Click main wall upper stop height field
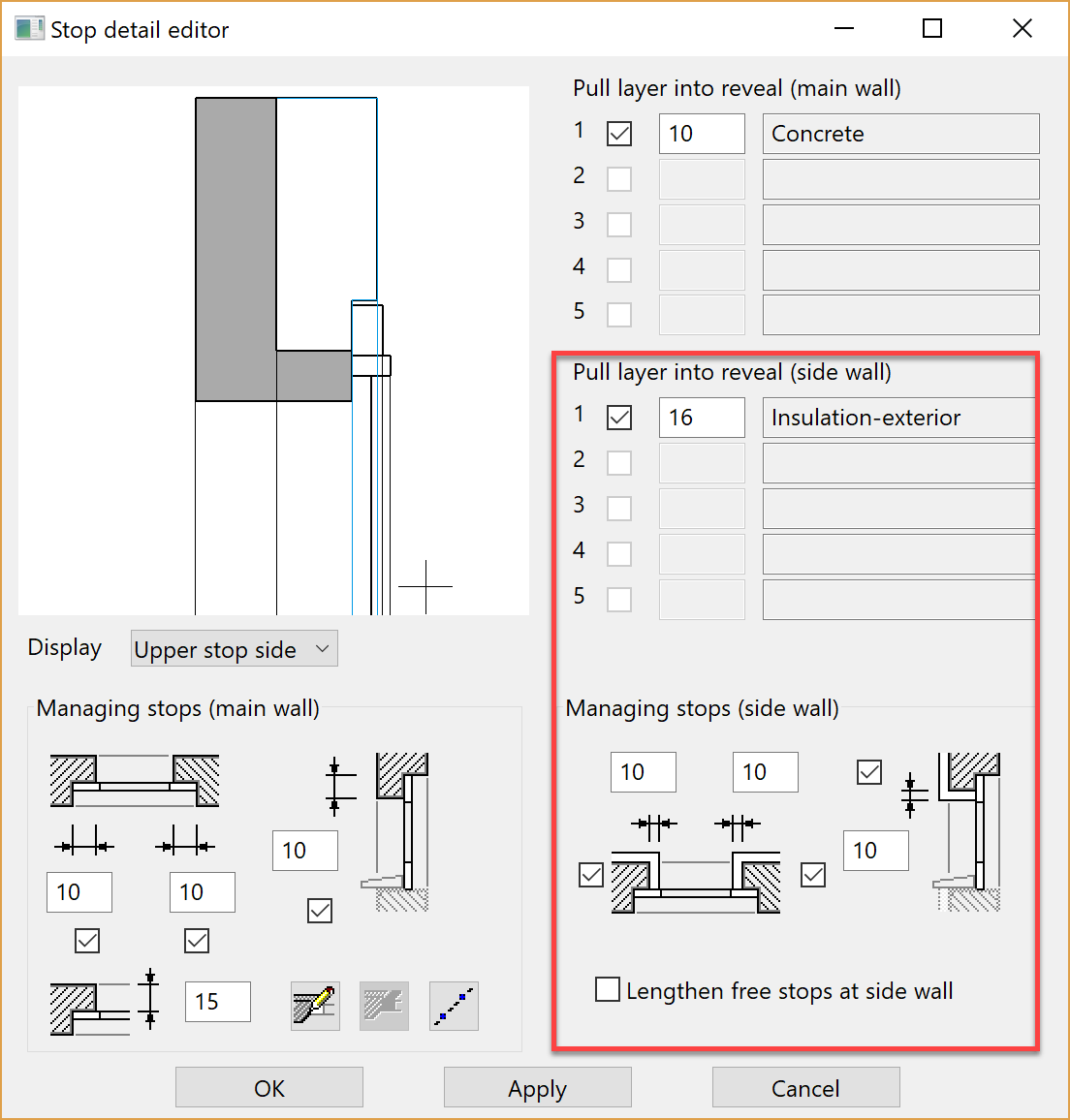Viewport: 1070px width, 1120px height. pos(305,851)
